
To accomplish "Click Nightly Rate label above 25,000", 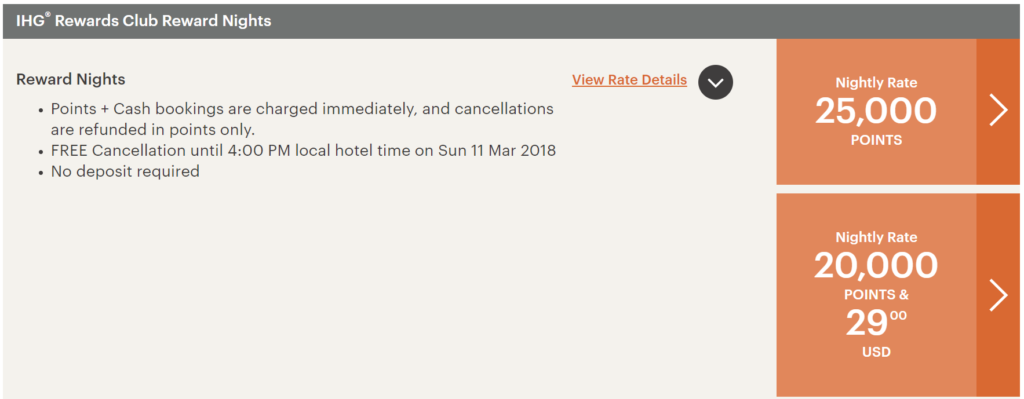I will [876, 83].
